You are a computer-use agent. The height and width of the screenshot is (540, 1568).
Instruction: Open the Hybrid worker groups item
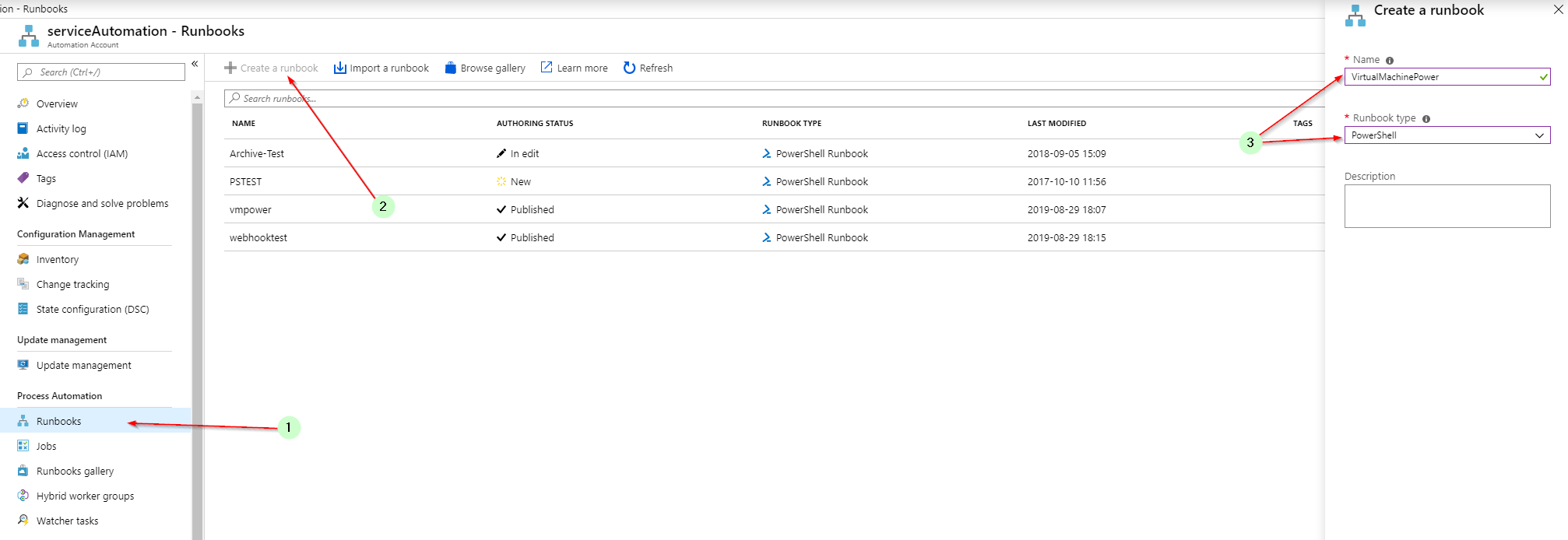[x=85, y=496]
